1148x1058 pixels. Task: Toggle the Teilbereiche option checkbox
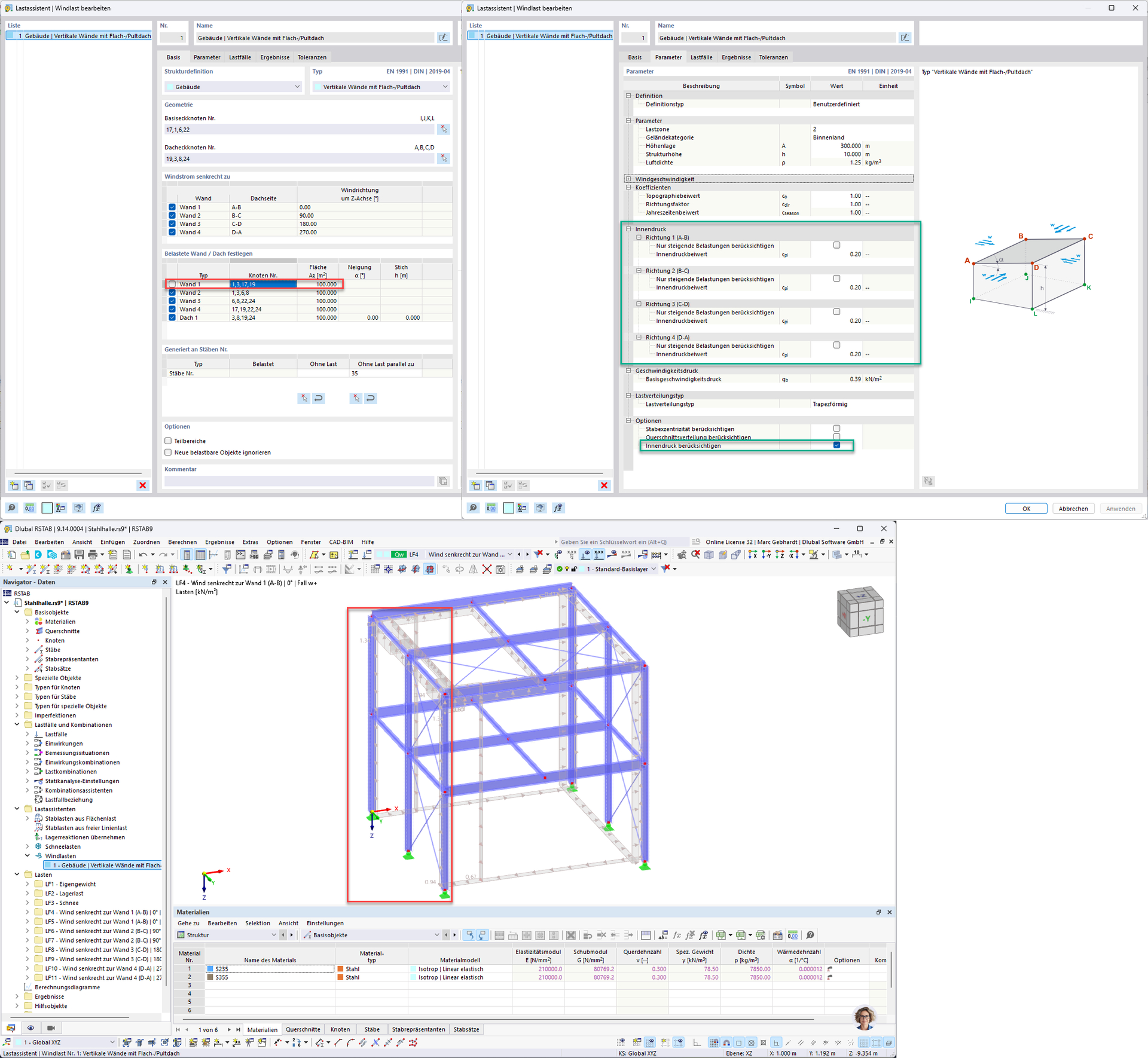tap(168, 441)
